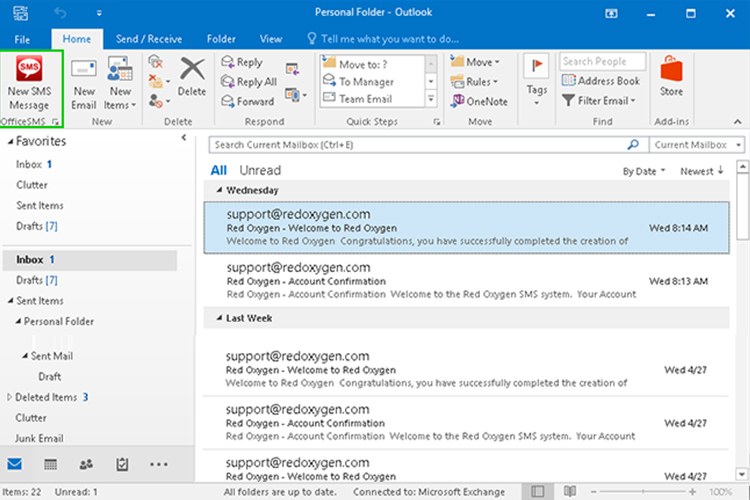Open the Junk Email folder

pyautogui.click(x=39, y=438)
